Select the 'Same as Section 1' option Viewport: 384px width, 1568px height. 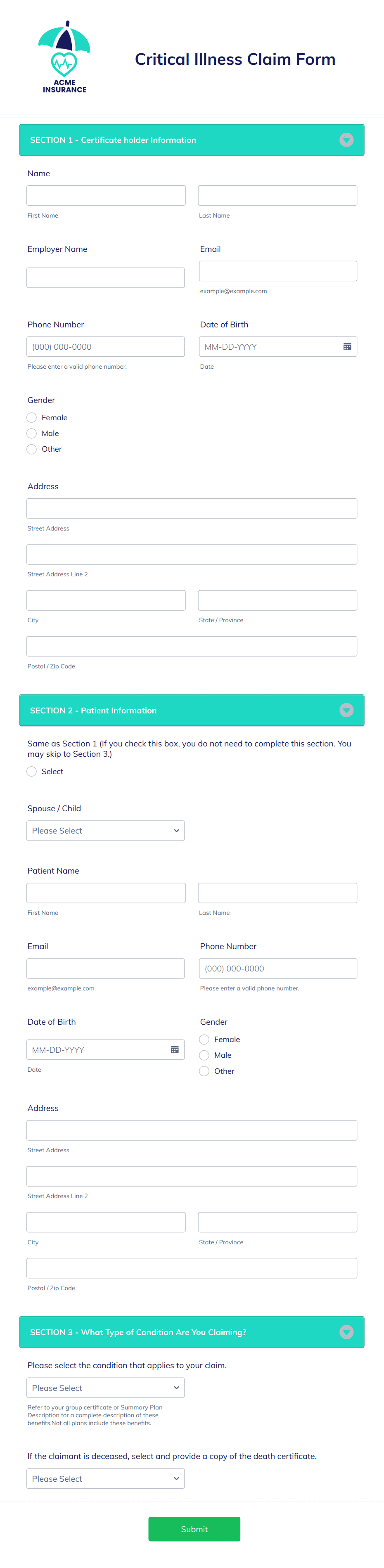[x=31, y=771]
